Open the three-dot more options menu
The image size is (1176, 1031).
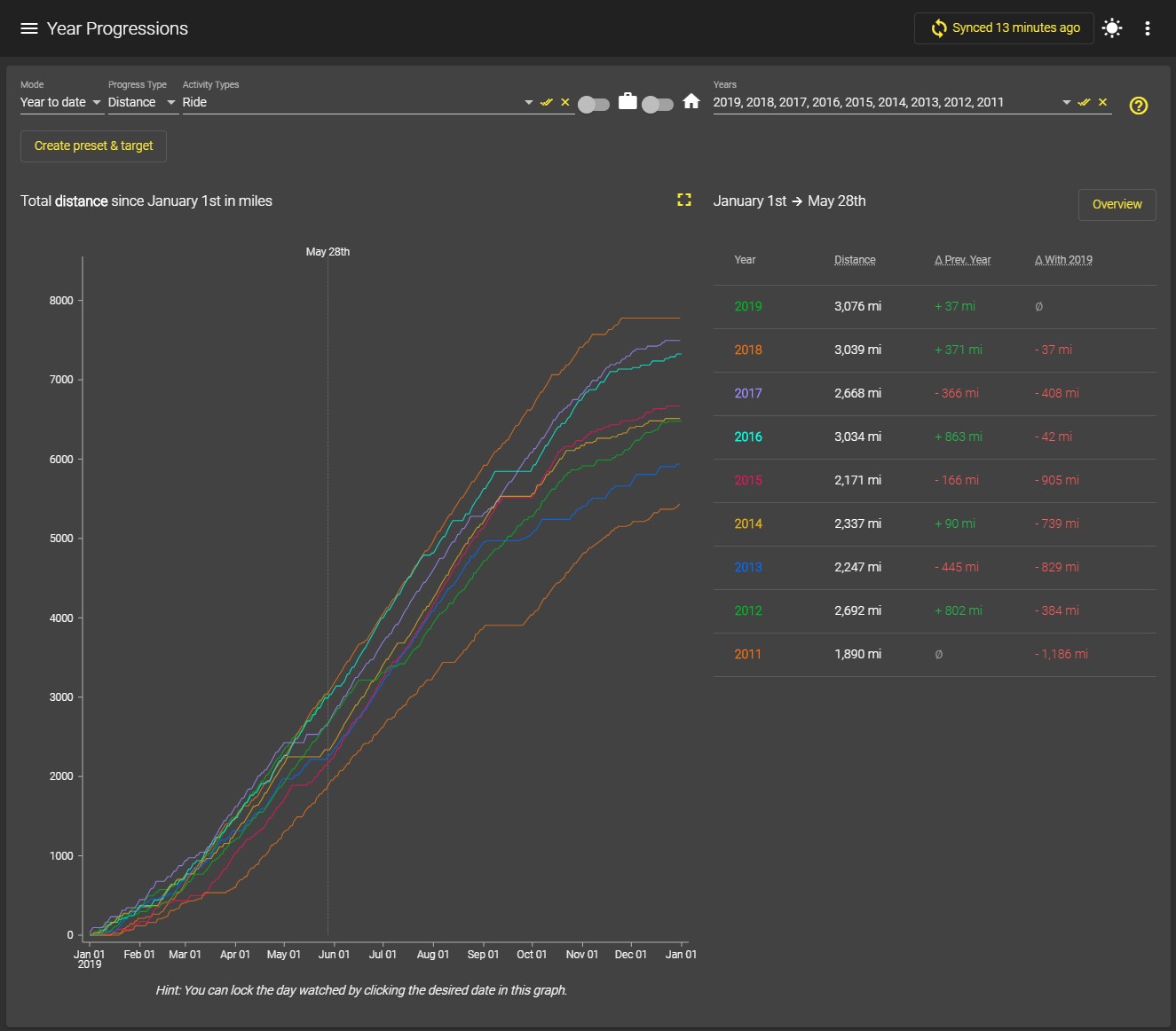1148,28
